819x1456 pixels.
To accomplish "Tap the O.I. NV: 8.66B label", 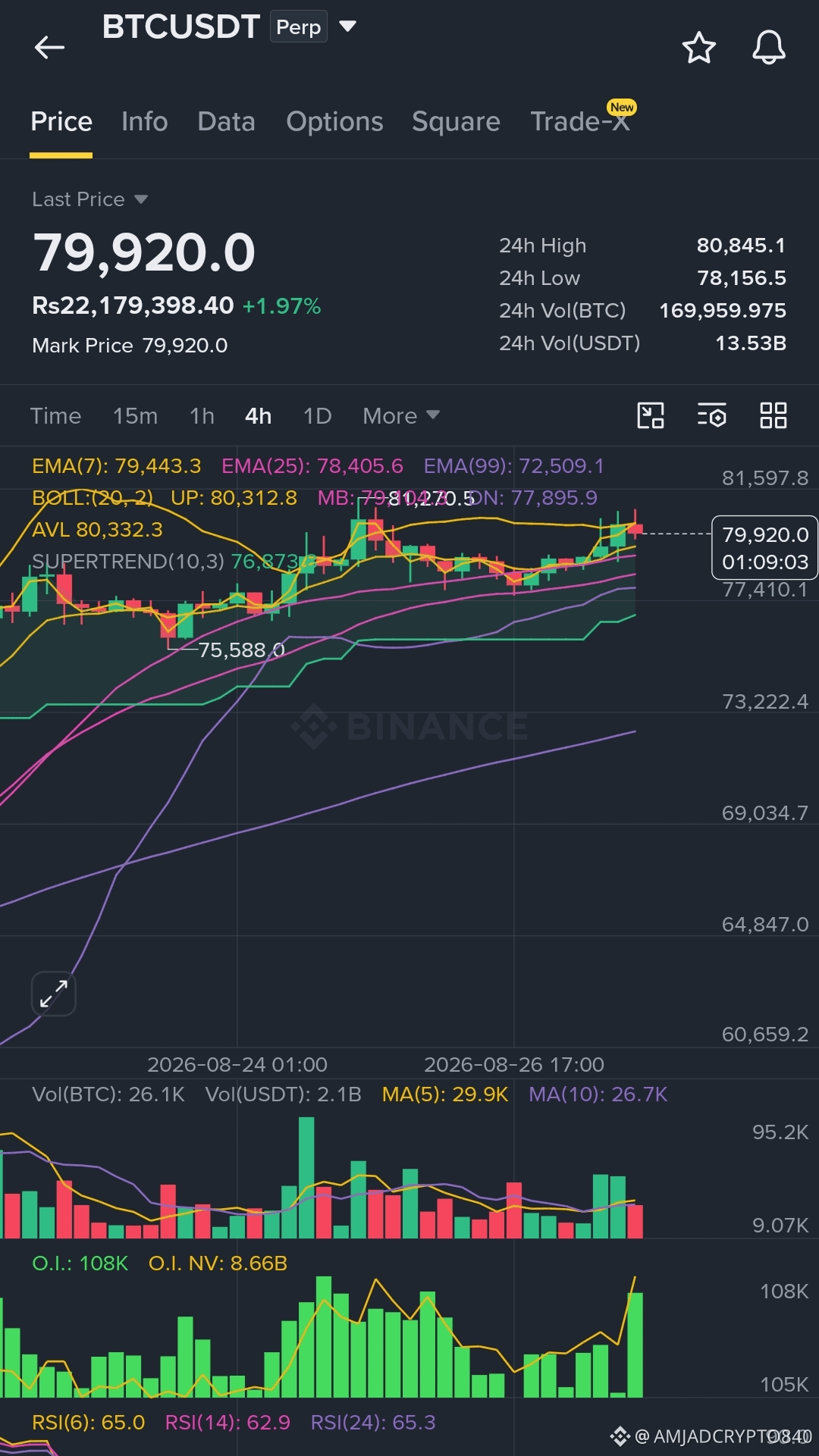I will point(218,1263).
